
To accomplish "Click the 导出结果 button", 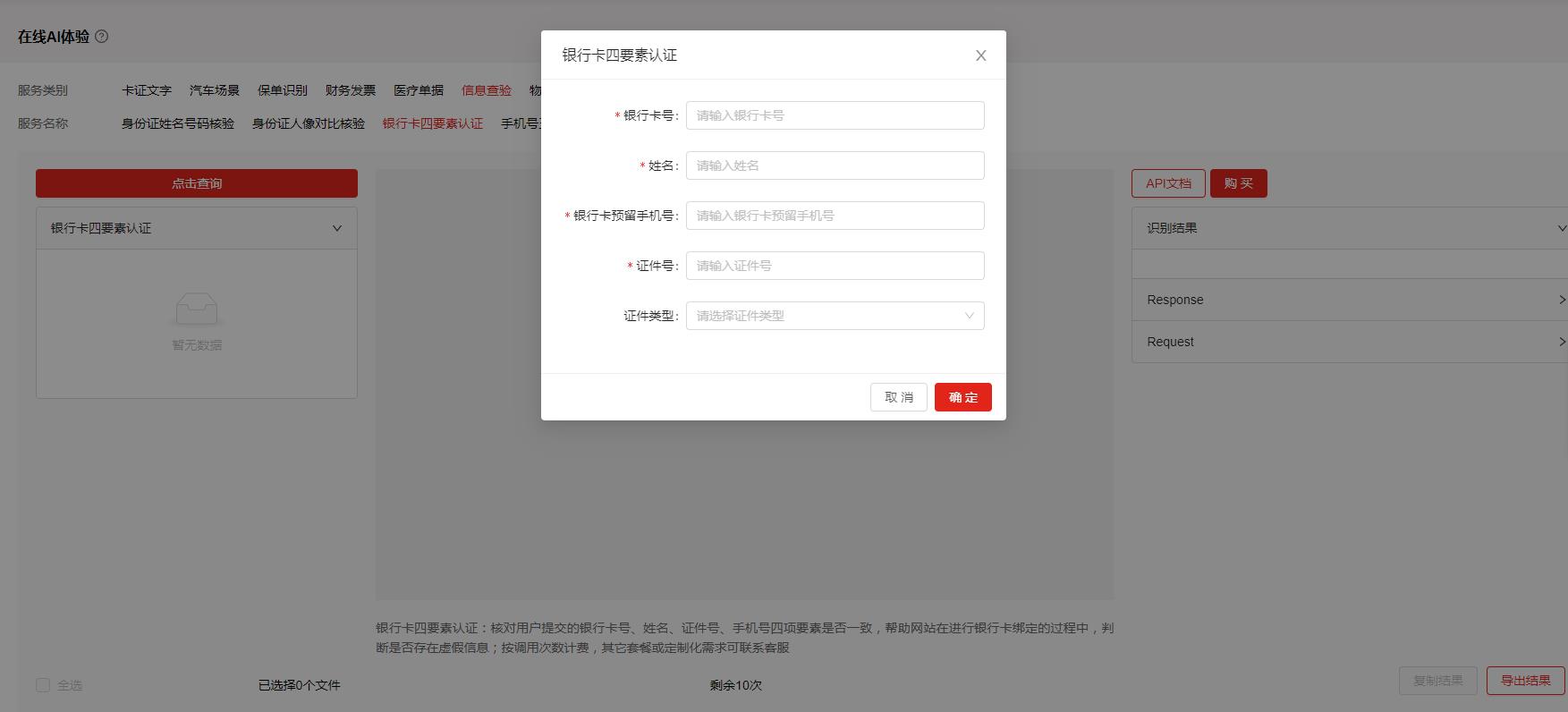I will click(x=1525, y=681).
